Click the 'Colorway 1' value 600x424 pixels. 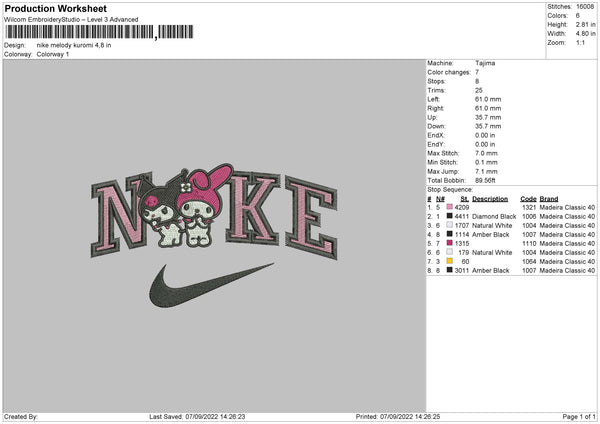53,54
